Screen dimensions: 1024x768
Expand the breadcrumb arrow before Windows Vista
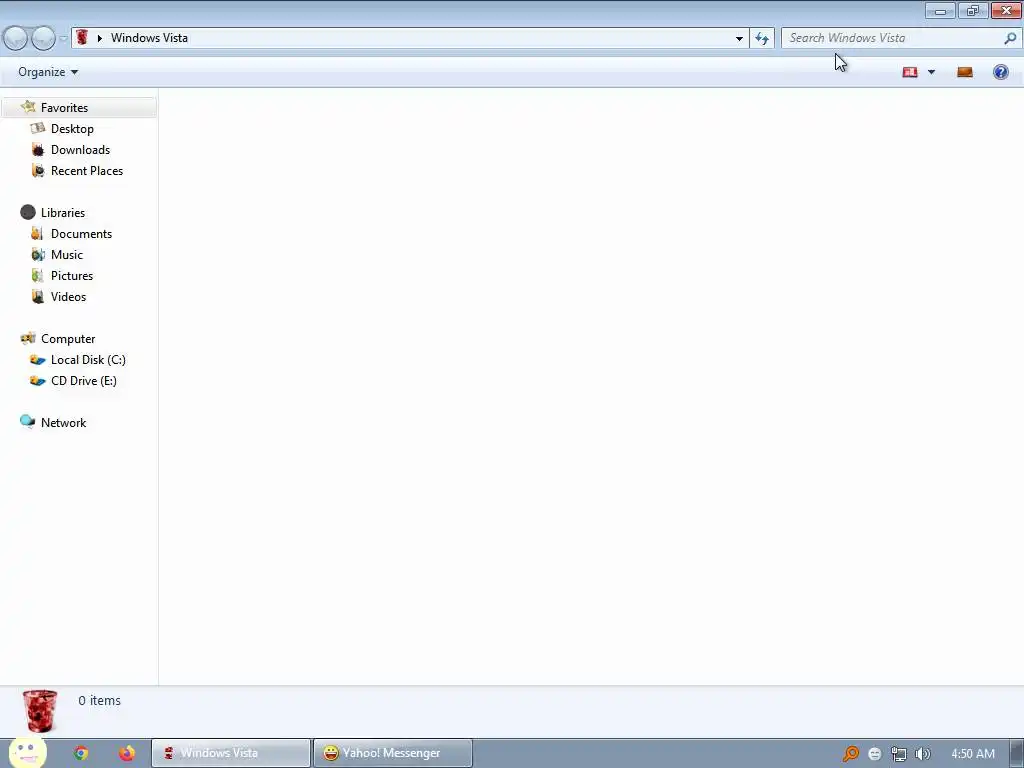pyautogui.click(x=100, y=38)
